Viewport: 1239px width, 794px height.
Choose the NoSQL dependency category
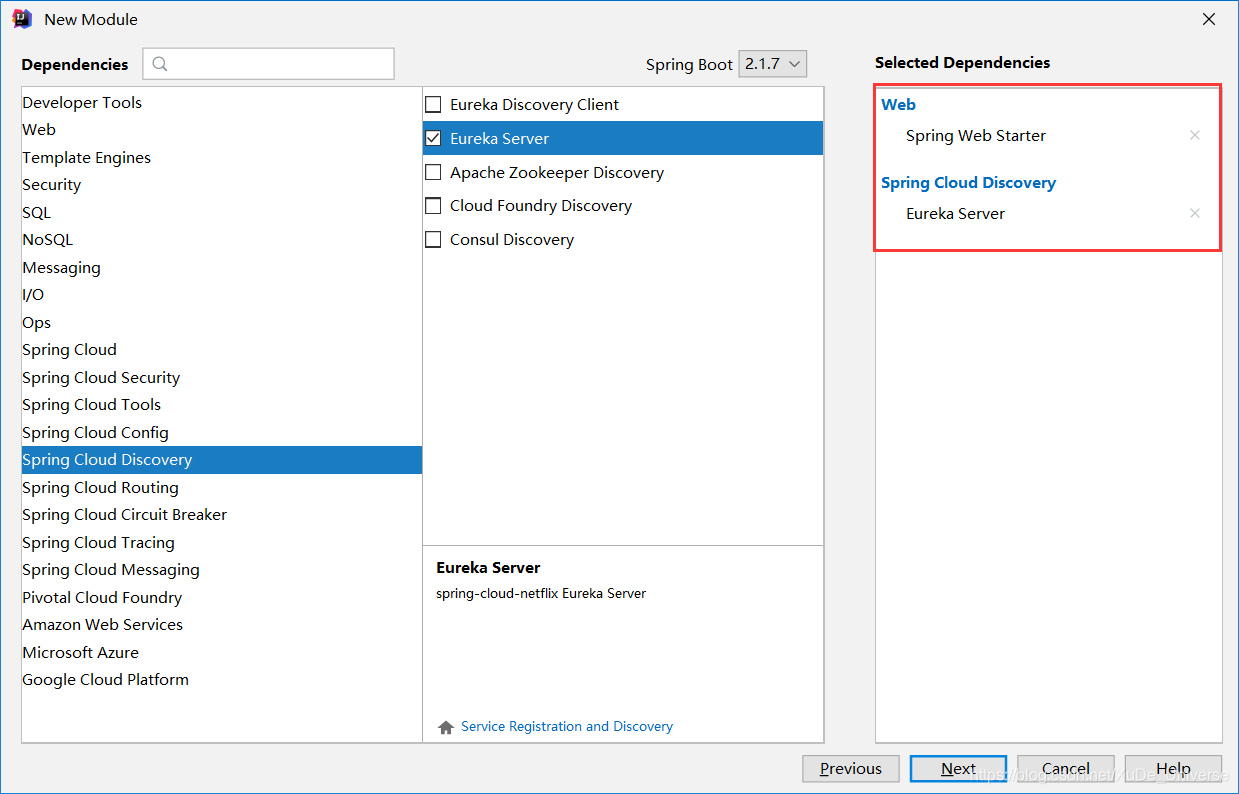(222, 240)
